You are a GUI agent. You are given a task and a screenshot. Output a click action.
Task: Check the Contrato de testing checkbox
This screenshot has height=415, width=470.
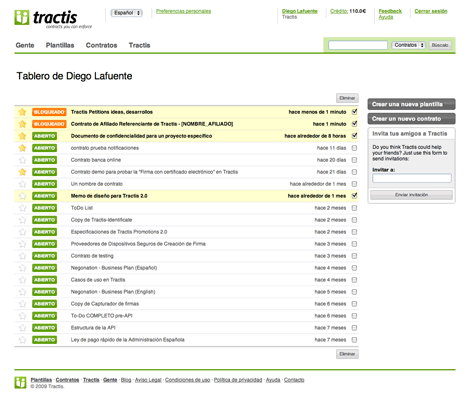(x=354, y=256)
